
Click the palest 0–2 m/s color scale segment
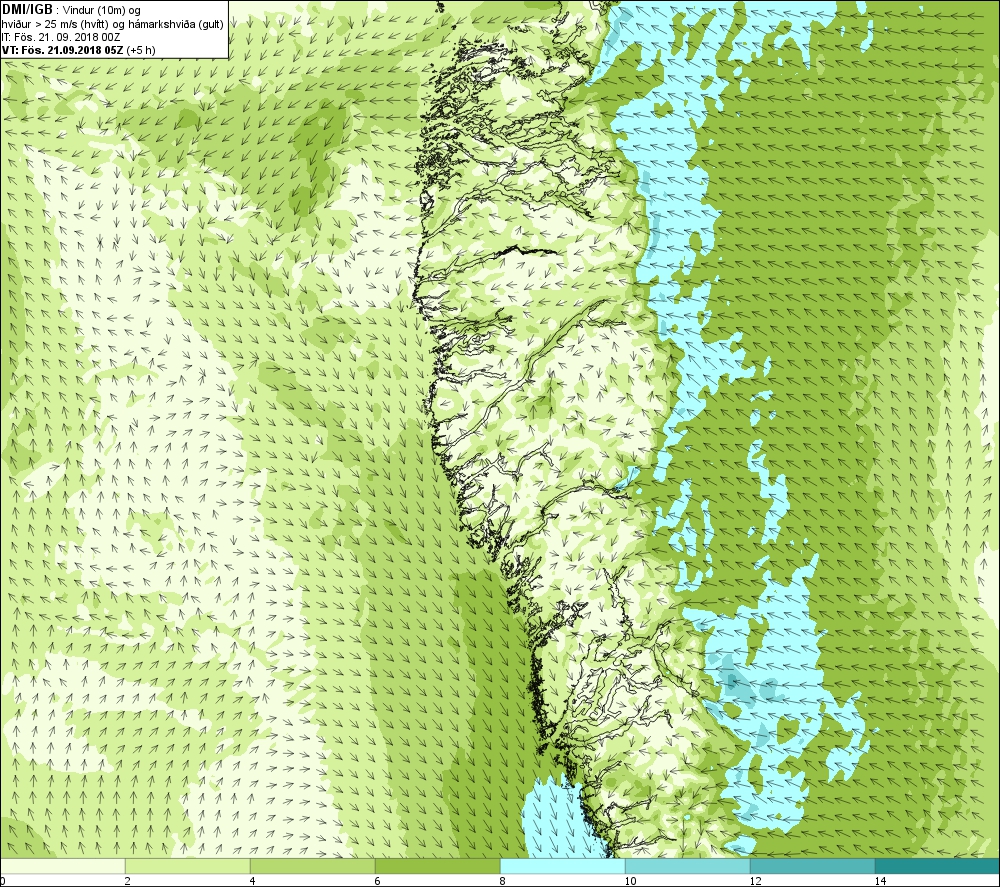62,866
